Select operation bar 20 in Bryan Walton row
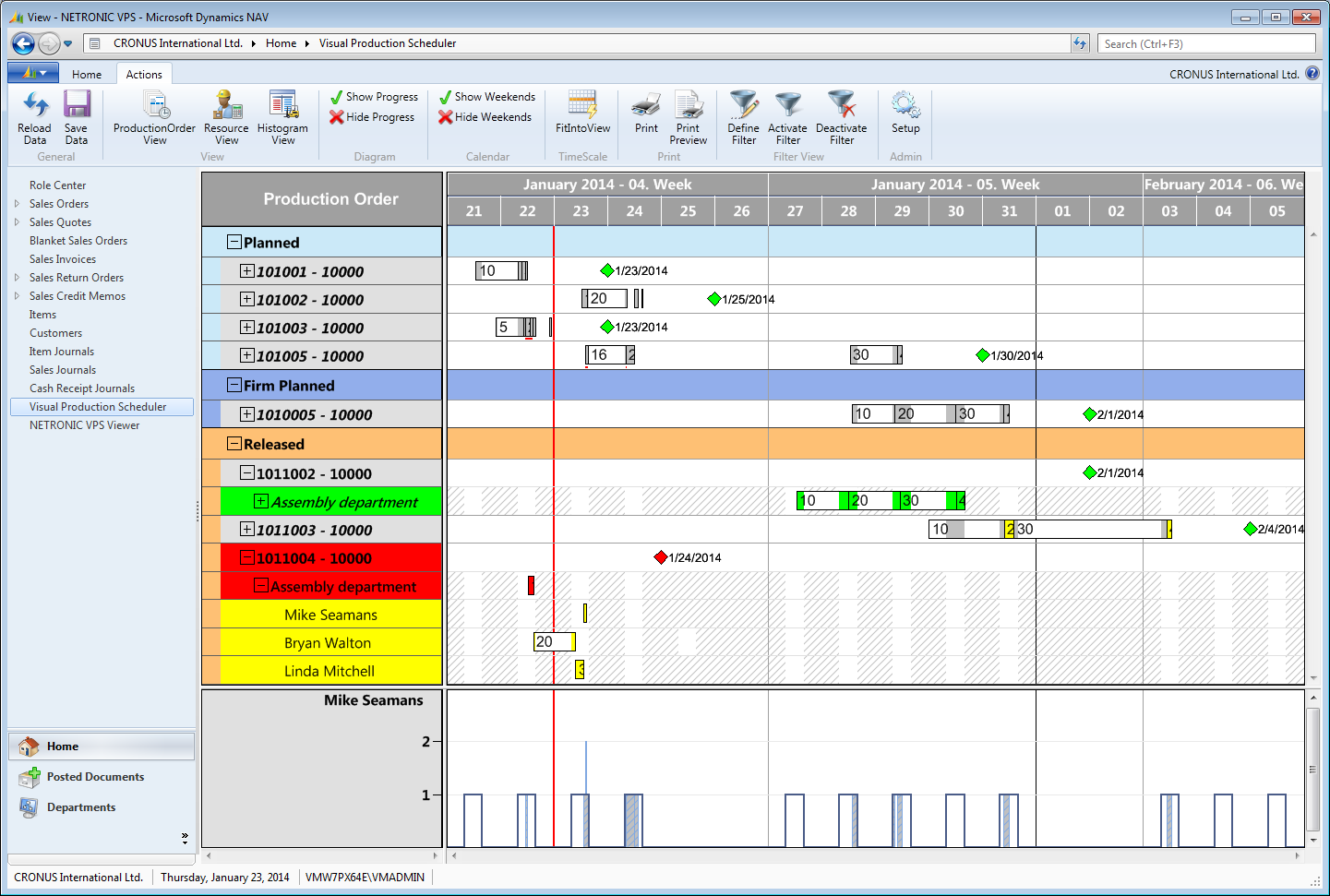Image resolution: width=1330 pixels, height=896 pixels. click(x=555, y=641)
